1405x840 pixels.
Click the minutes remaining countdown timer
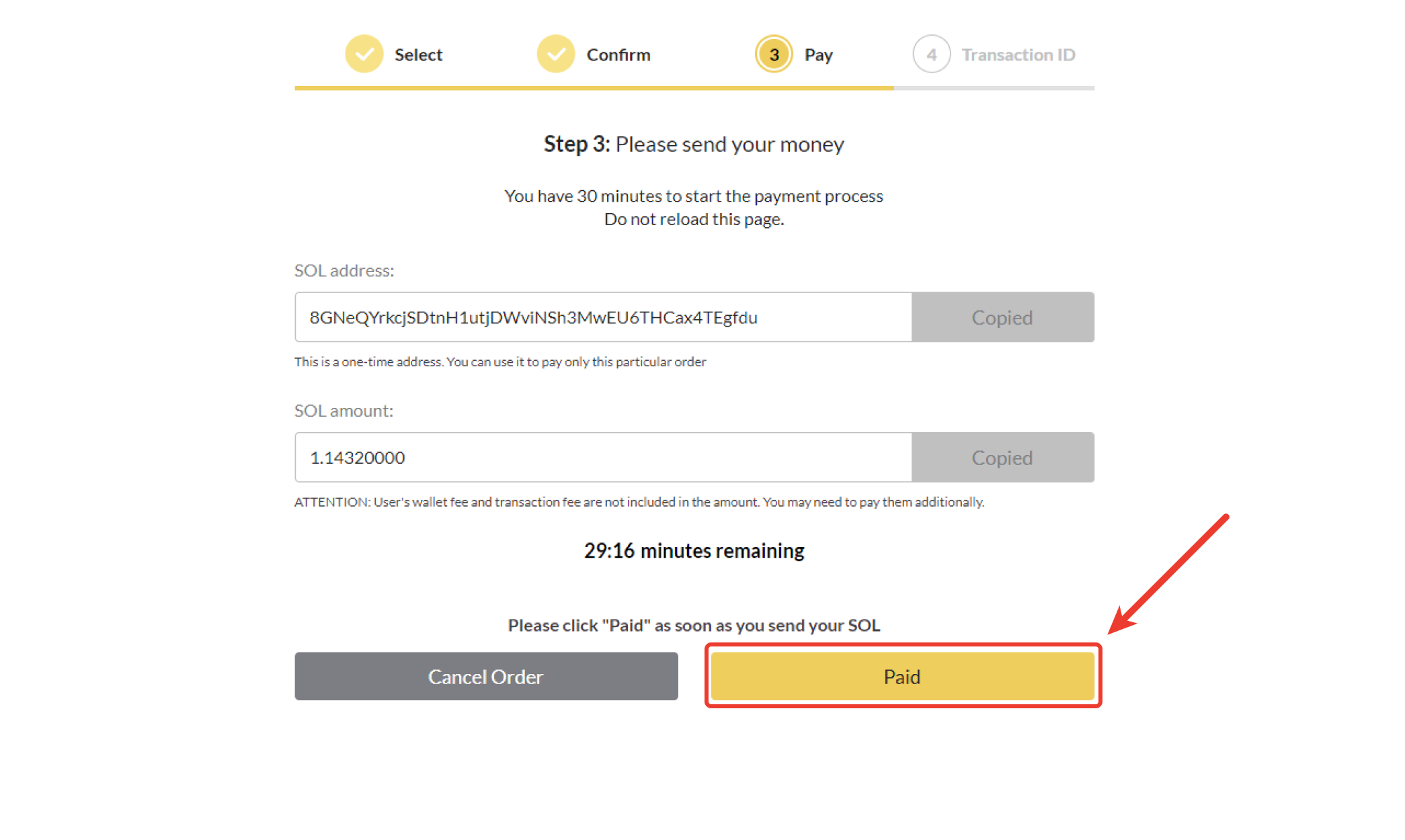click(694, 551)
